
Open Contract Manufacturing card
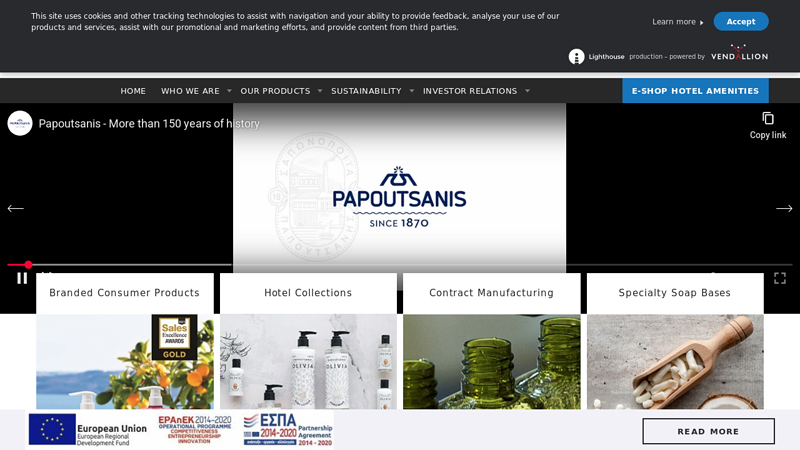click(491, 293)
